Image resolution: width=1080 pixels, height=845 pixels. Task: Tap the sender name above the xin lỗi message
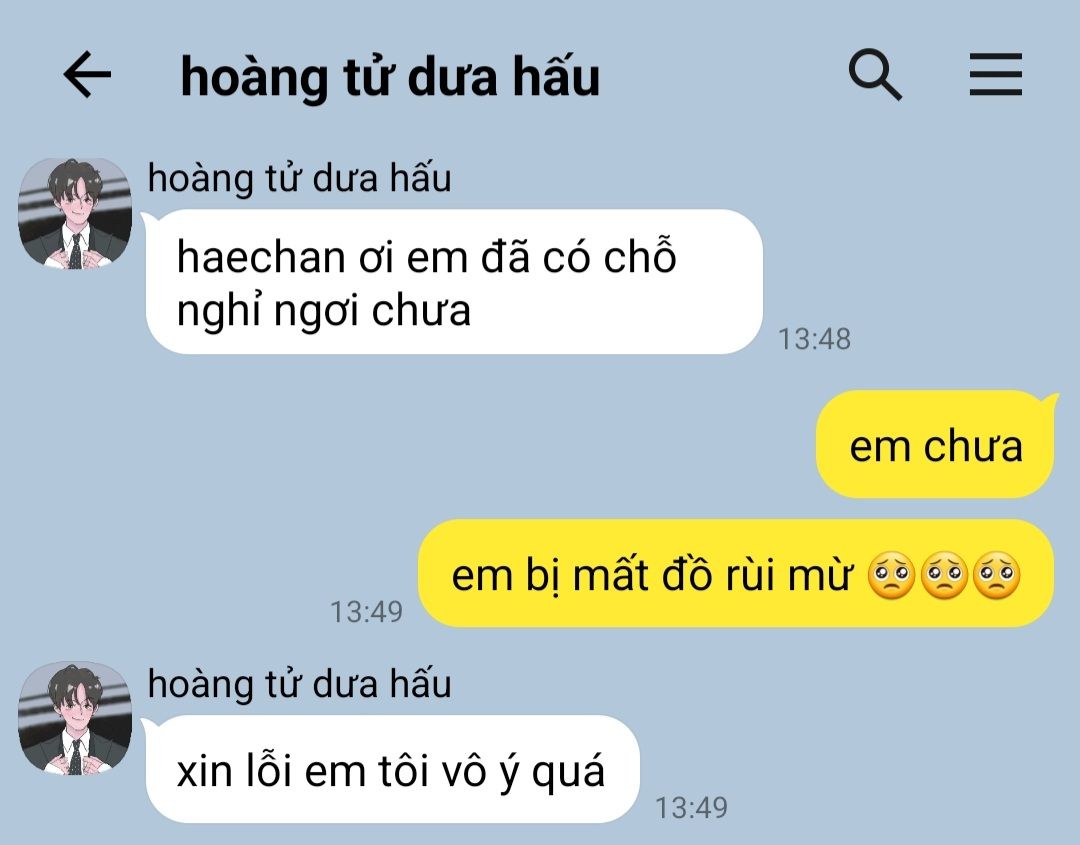point(300,684)
